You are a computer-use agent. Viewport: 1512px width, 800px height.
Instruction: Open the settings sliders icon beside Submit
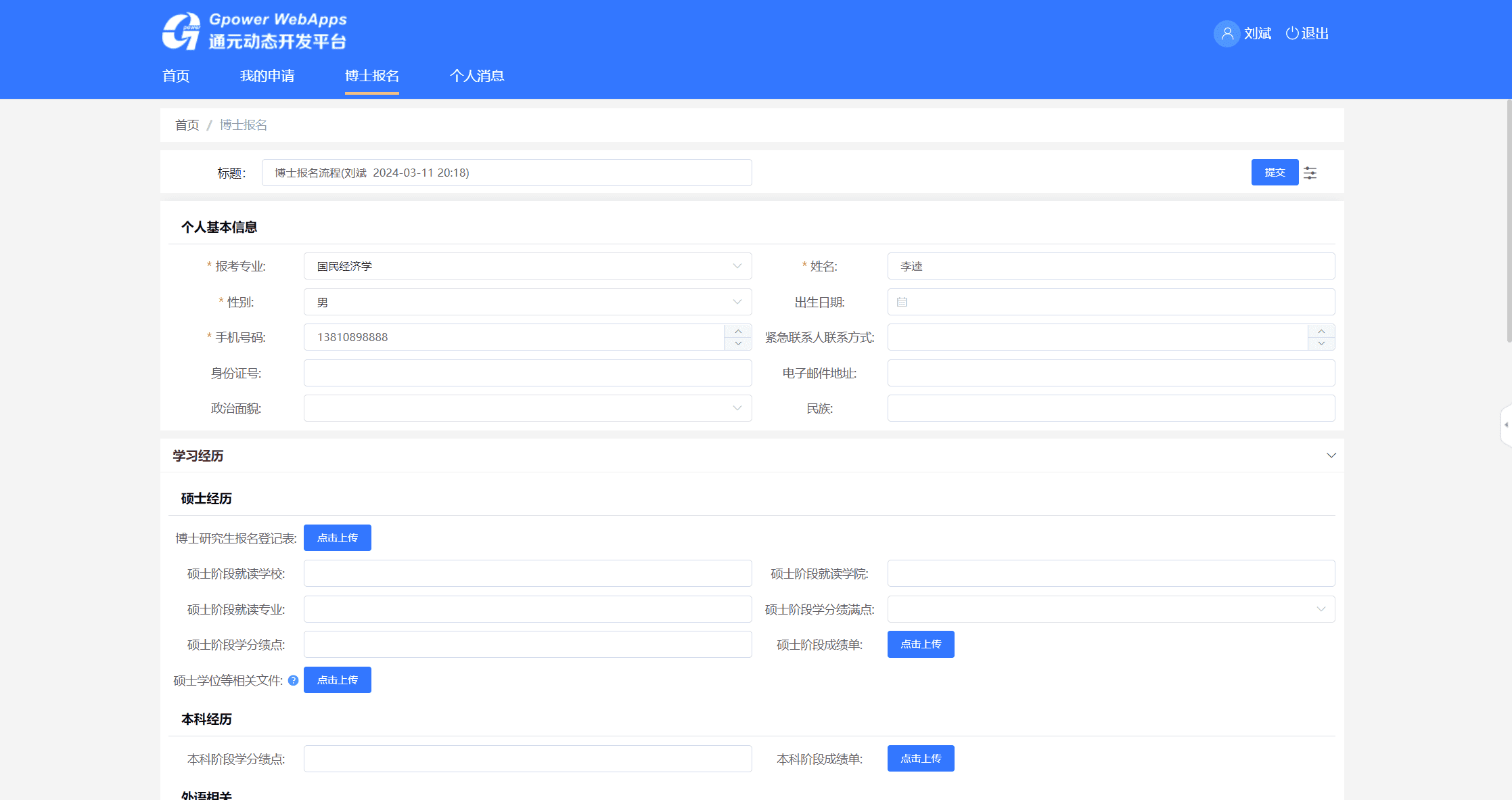1310,173
